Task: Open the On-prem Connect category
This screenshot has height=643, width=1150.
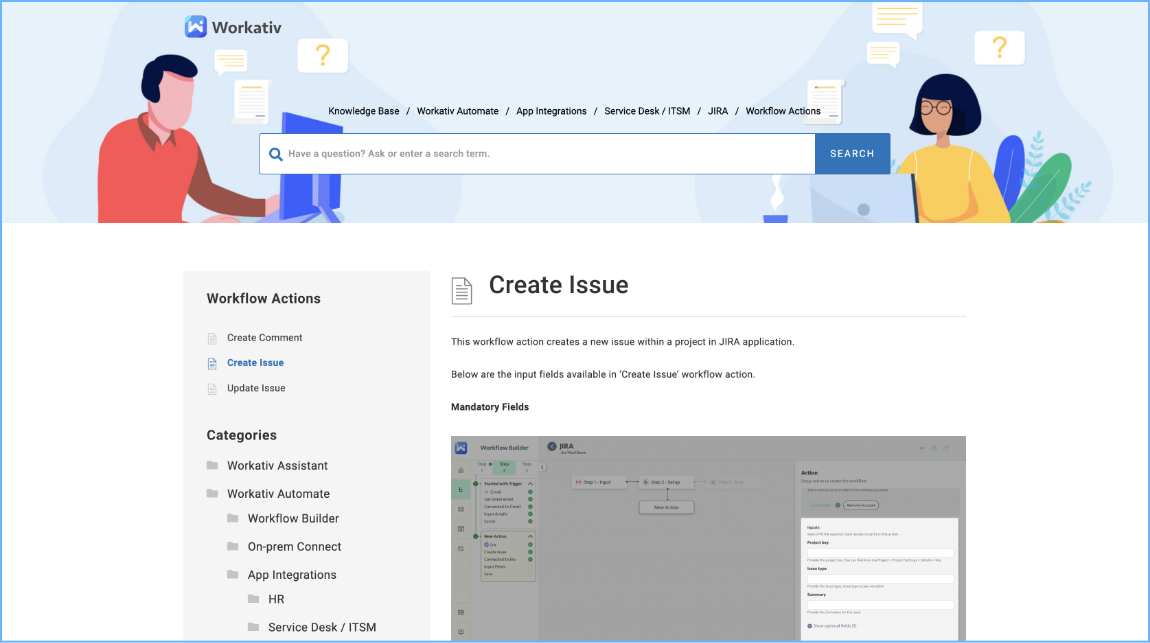Action: click(294, 547)
